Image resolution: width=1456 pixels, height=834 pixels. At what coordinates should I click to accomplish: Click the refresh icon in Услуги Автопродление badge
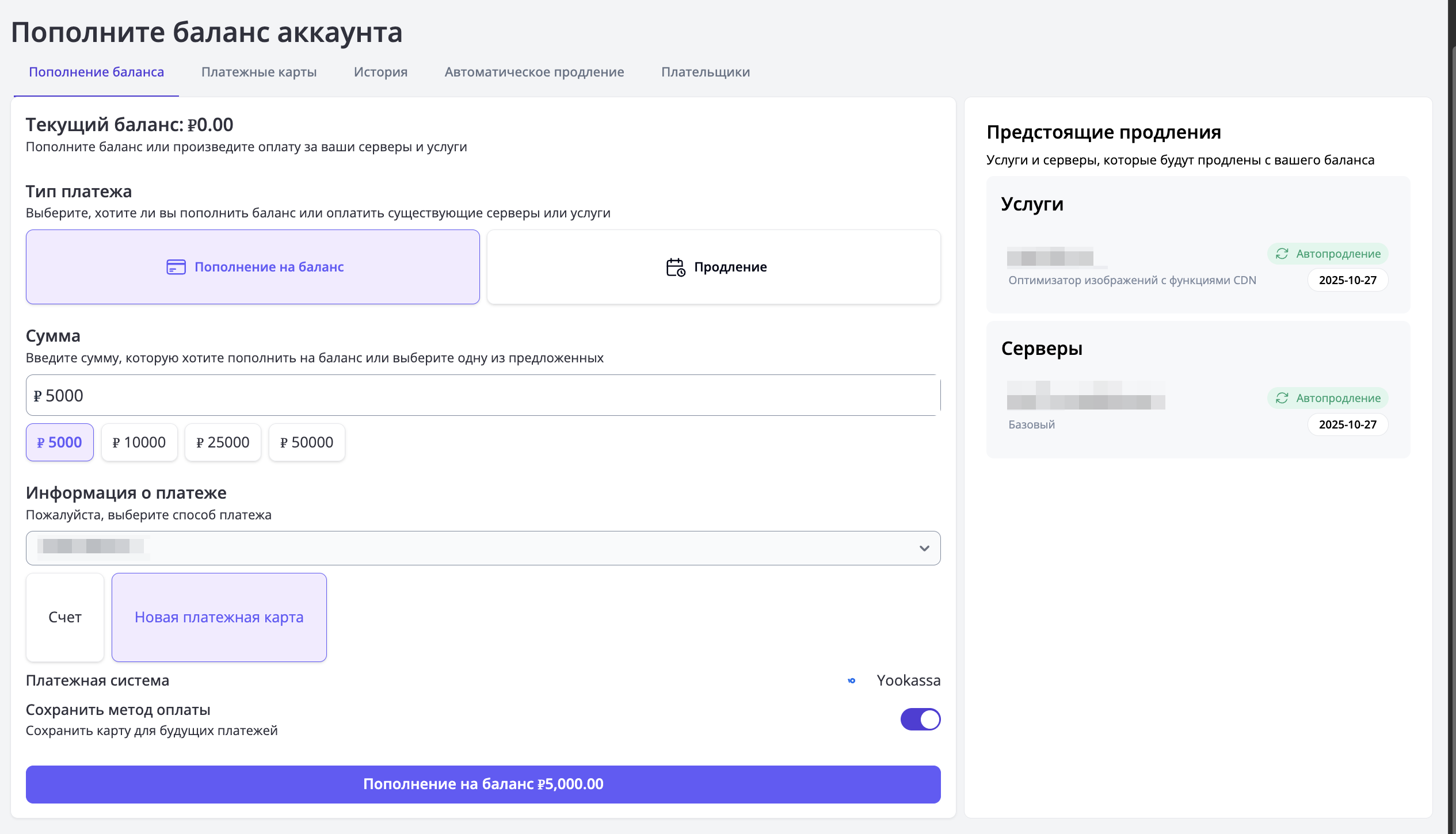(x=1282, y=254)
